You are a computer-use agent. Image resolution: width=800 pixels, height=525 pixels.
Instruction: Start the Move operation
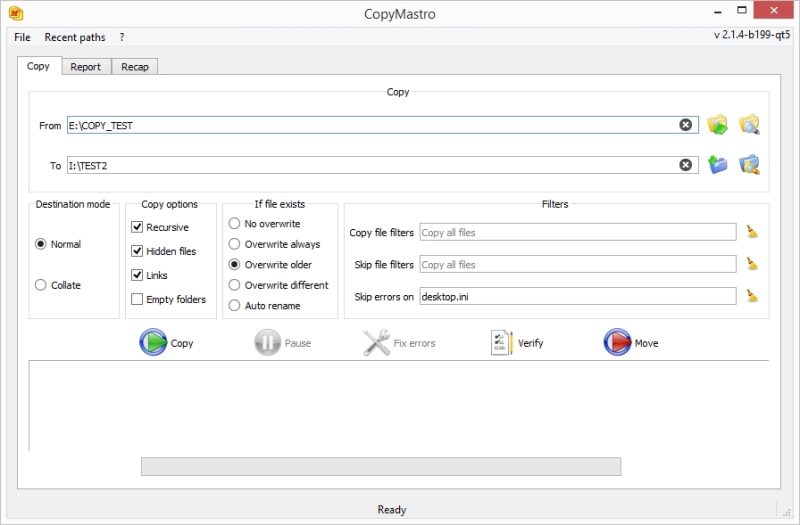tap(631, 342)
